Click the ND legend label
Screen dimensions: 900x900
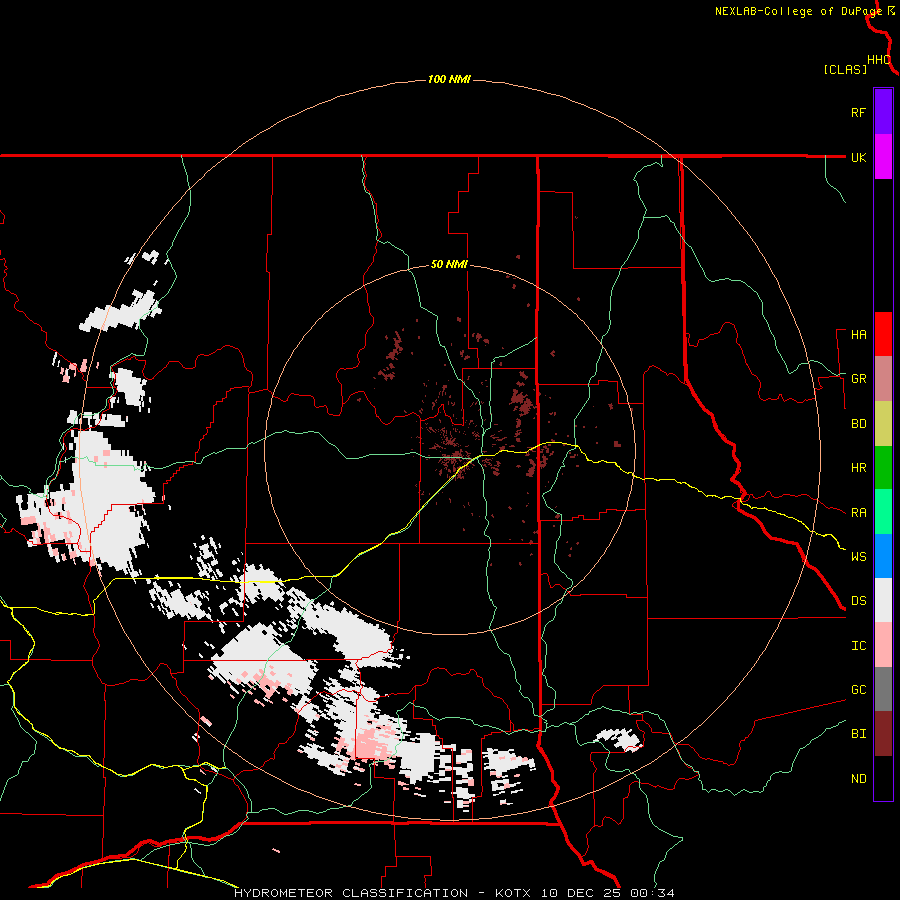coord(858,779)
